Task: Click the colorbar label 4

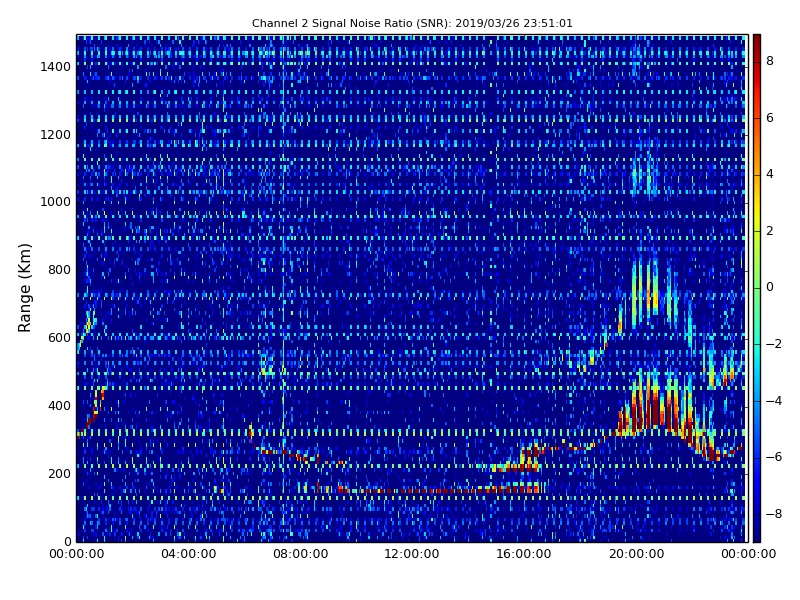Action: click(x=770, y=174)
